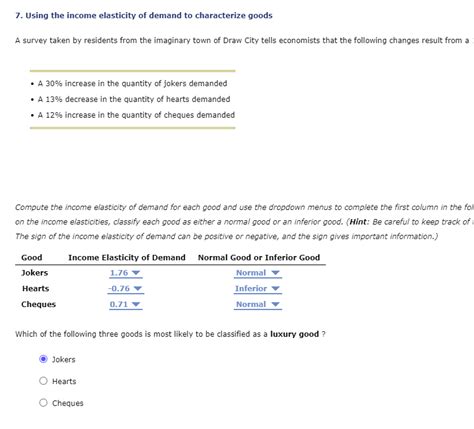
Task: Expand the Cheques Normal good dropdown
Action: (x=258, y=304)
